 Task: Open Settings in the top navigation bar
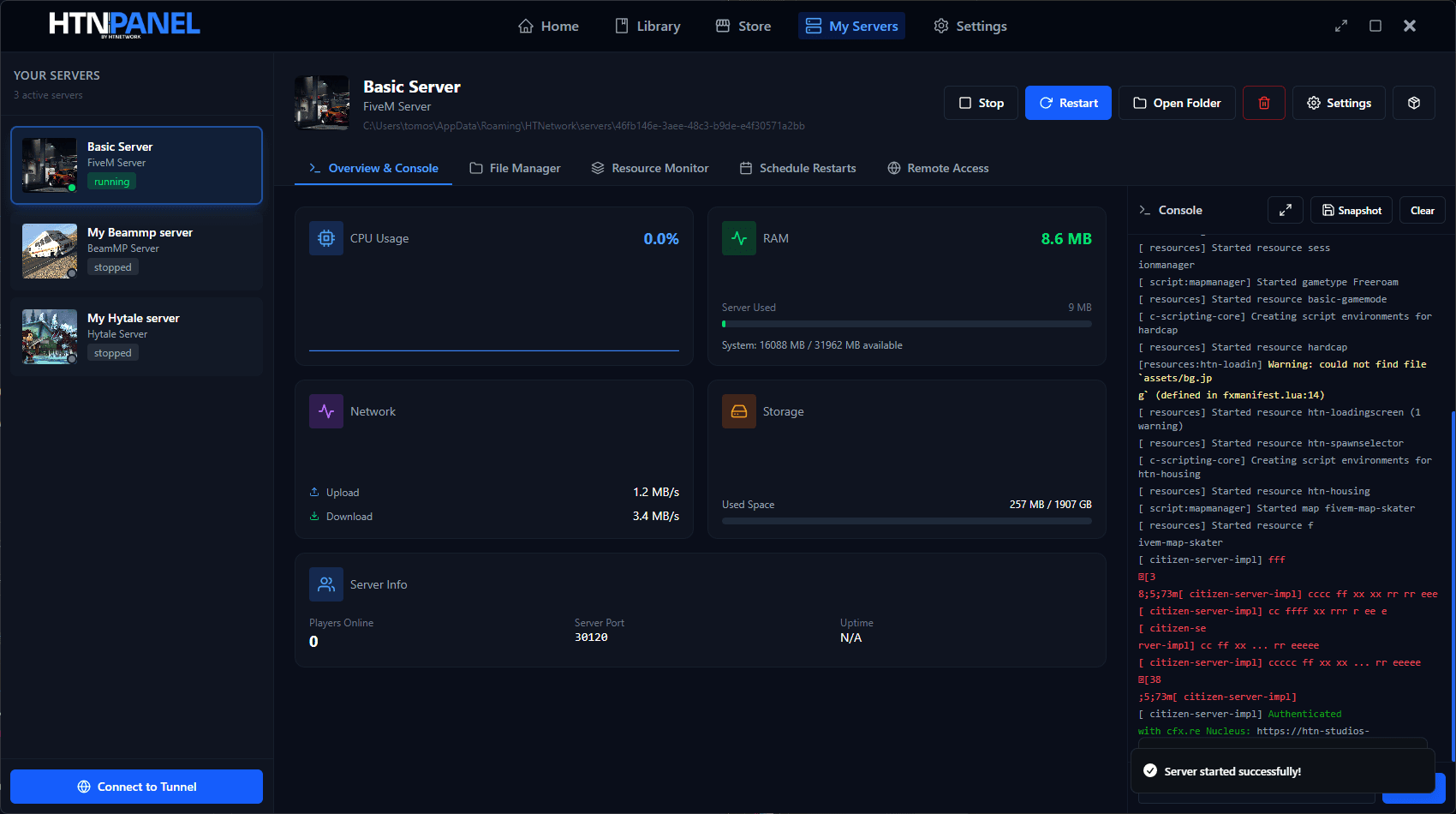pyautogui.click(x=970, y=26)
